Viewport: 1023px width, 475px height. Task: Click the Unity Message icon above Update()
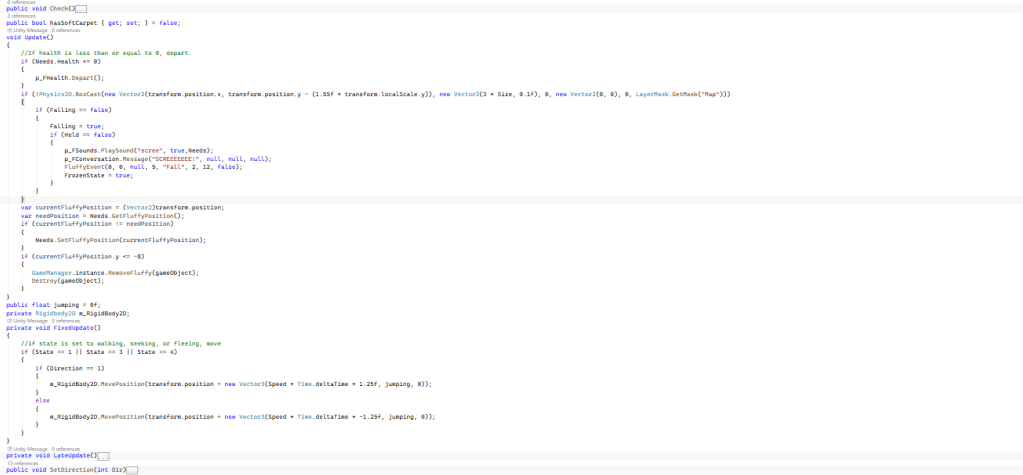9,30
